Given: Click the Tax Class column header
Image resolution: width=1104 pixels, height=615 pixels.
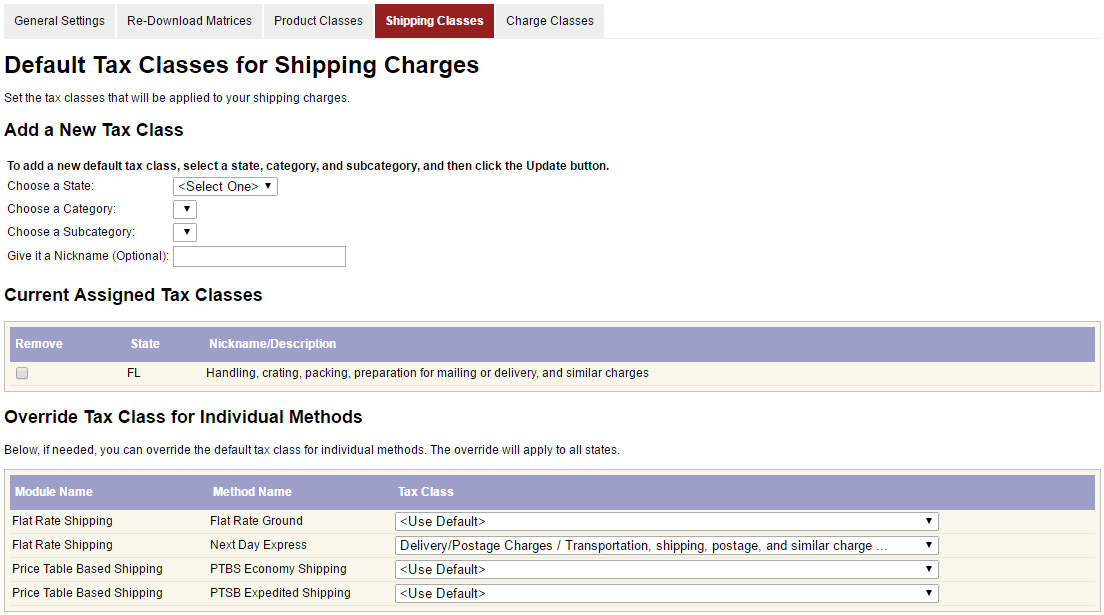Looking at the screenshot, I should 426,492.
